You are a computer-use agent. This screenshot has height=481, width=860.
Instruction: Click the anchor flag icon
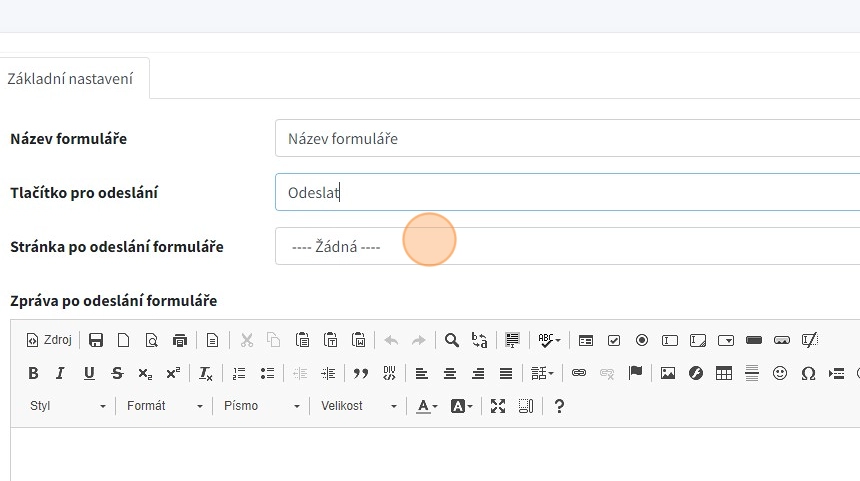635,373
